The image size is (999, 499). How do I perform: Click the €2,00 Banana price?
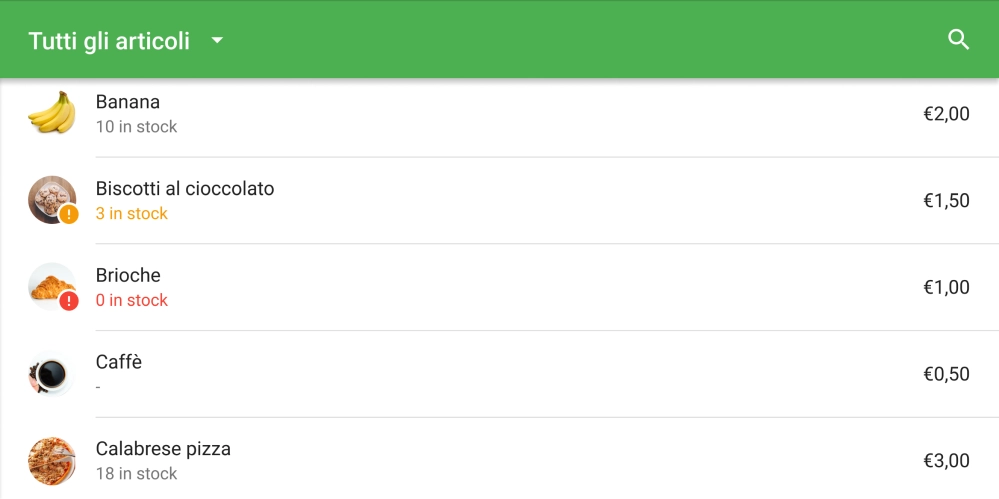[x=946, y=114]
